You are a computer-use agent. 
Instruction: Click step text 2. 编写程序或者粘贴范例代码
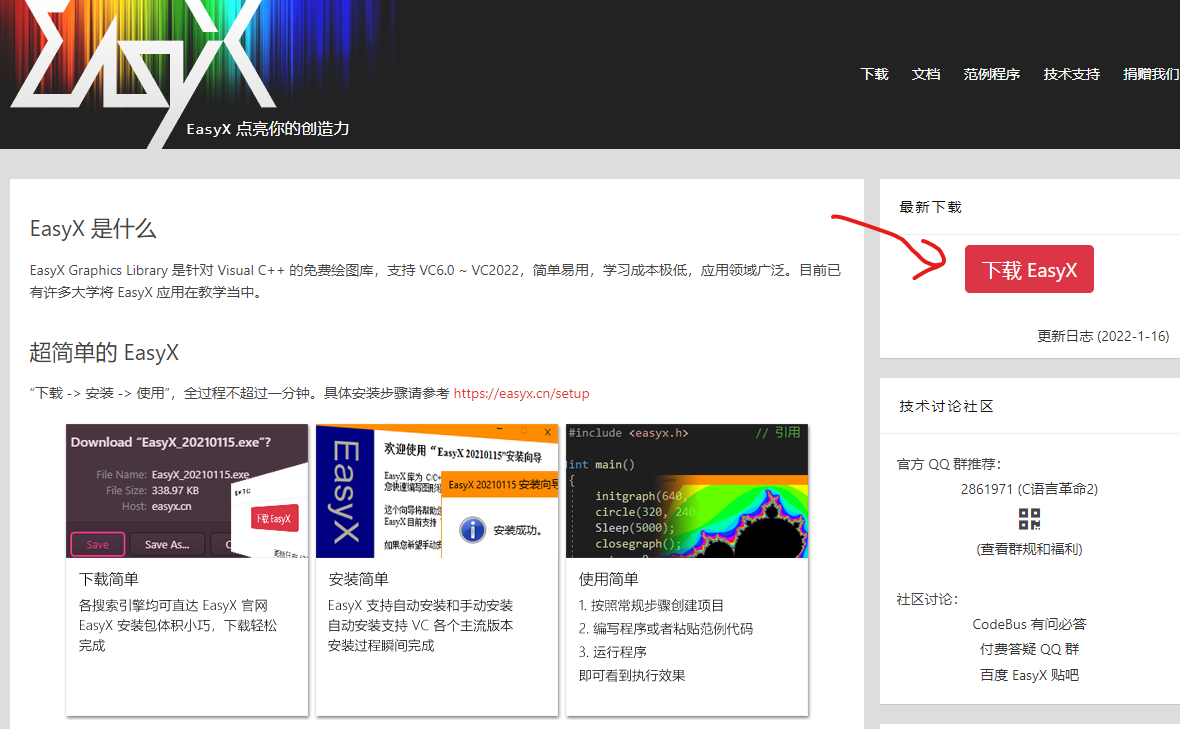pyautogui.click(x=665, y=629)
